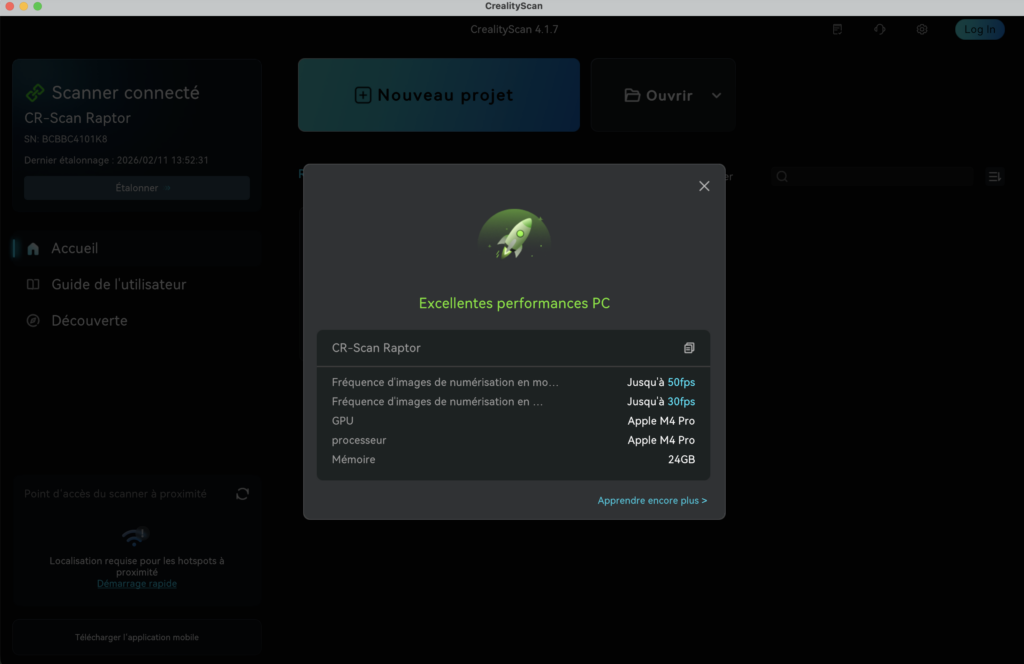Select the 24GB Mémoire value

(681, 460)
